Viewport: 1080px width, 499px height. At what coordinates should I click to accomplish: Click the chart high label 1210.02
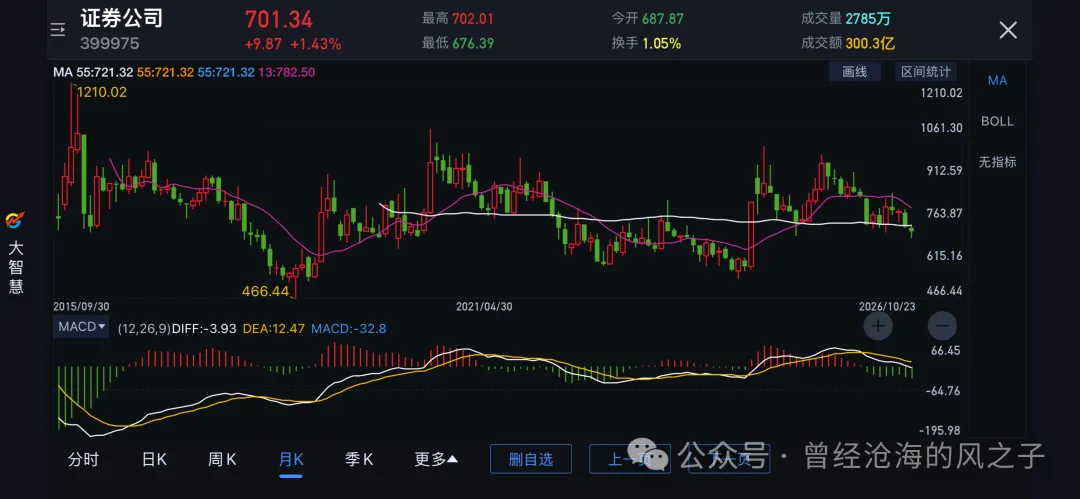[102, 92]
